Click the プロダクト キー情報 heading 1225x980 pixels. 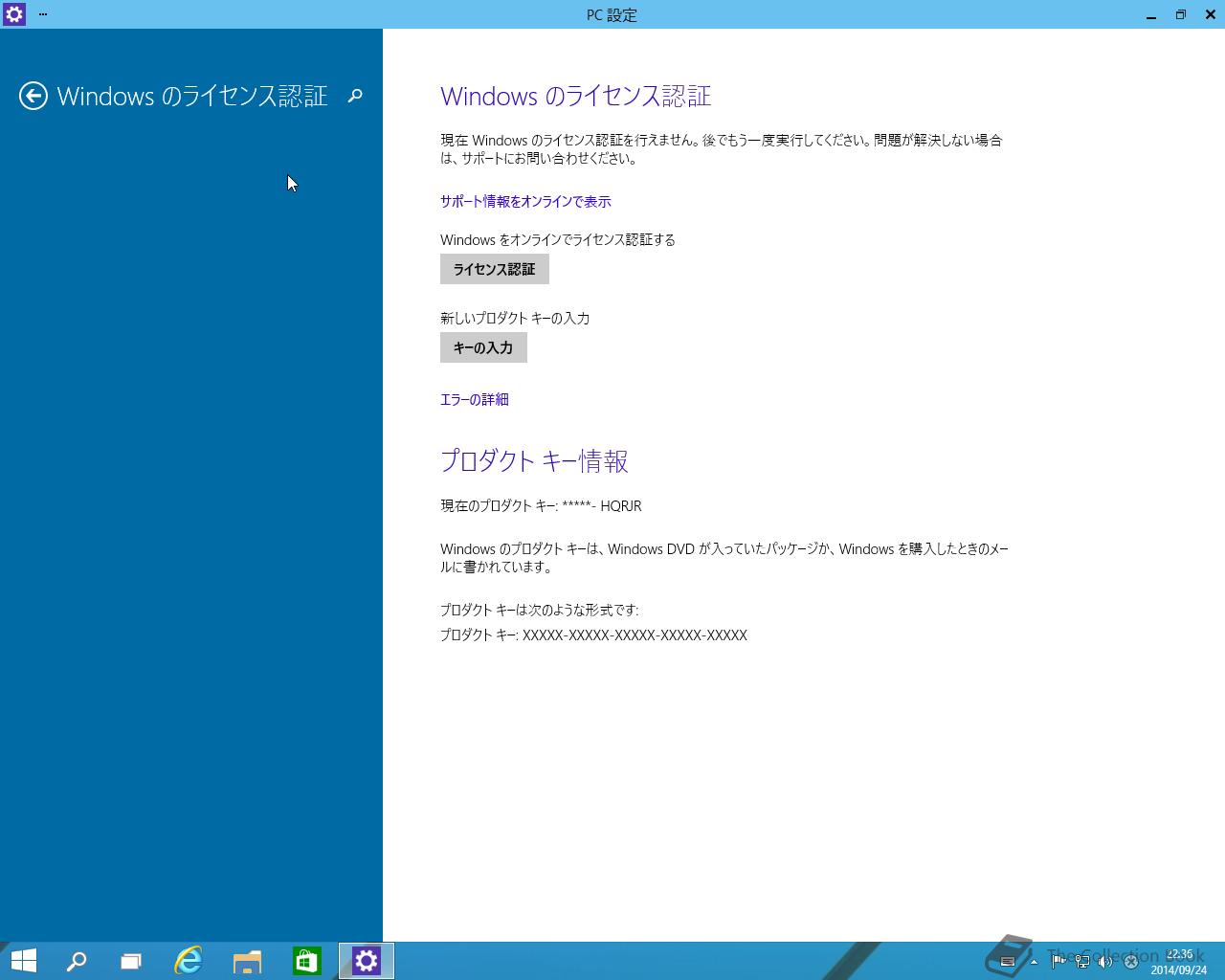click(x=534, y=461)
